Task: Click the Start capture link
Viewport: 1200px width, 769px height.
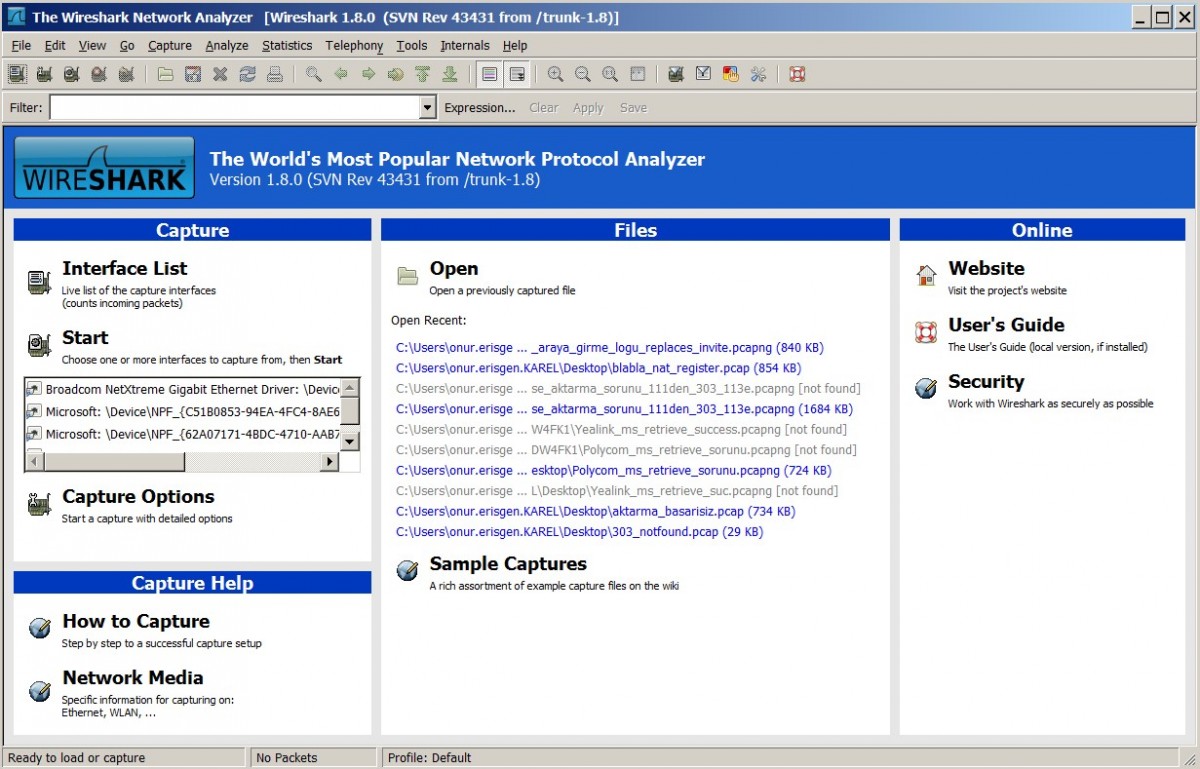Action: [x=85, y=338]
